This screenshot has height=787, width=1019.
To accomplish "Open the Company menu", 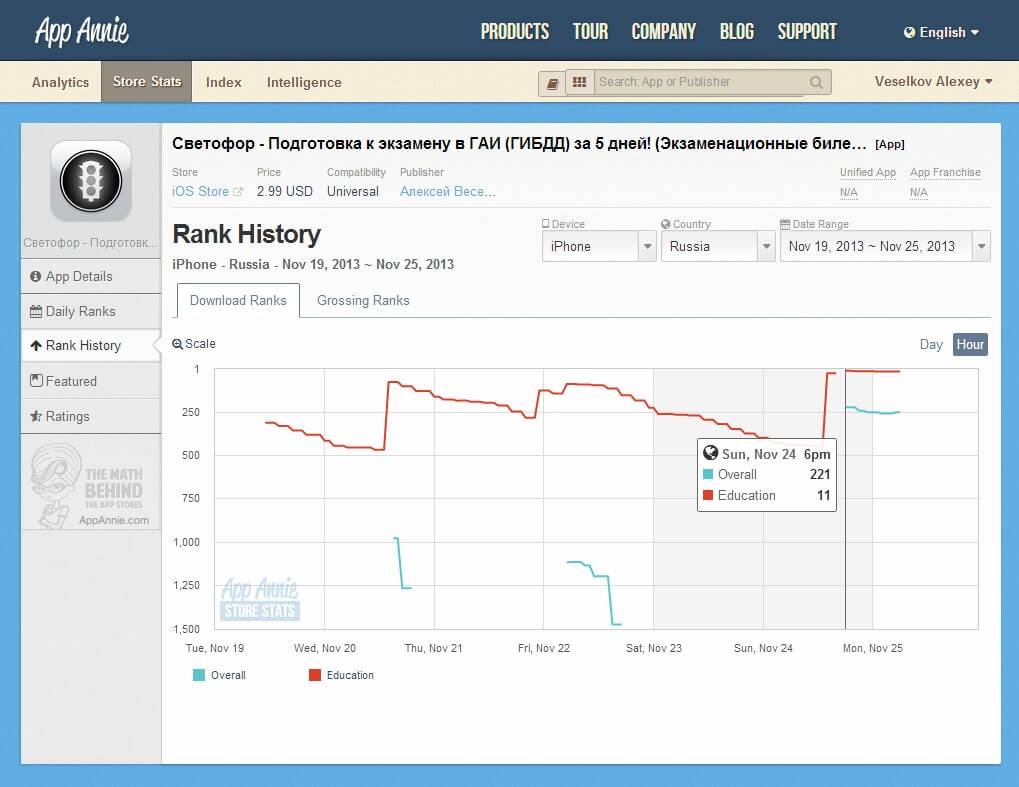I will coord(664,31).
